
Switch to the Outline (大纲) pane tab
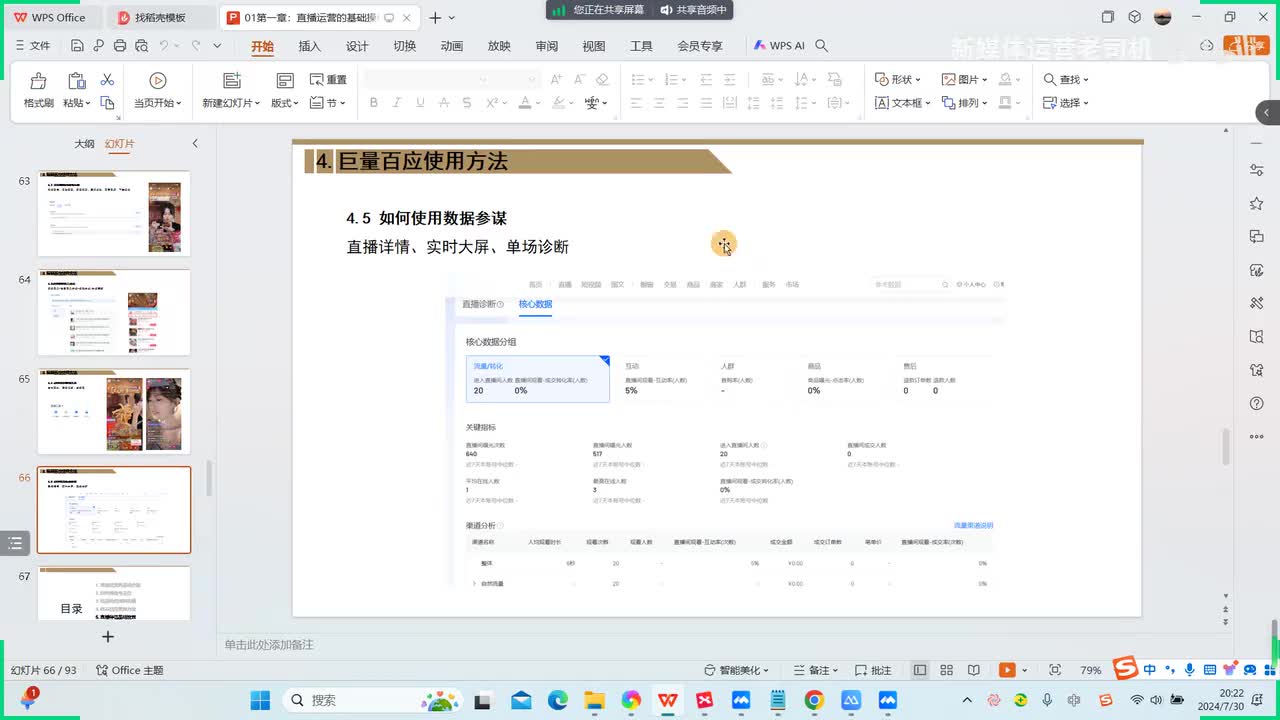click(85, 144)
